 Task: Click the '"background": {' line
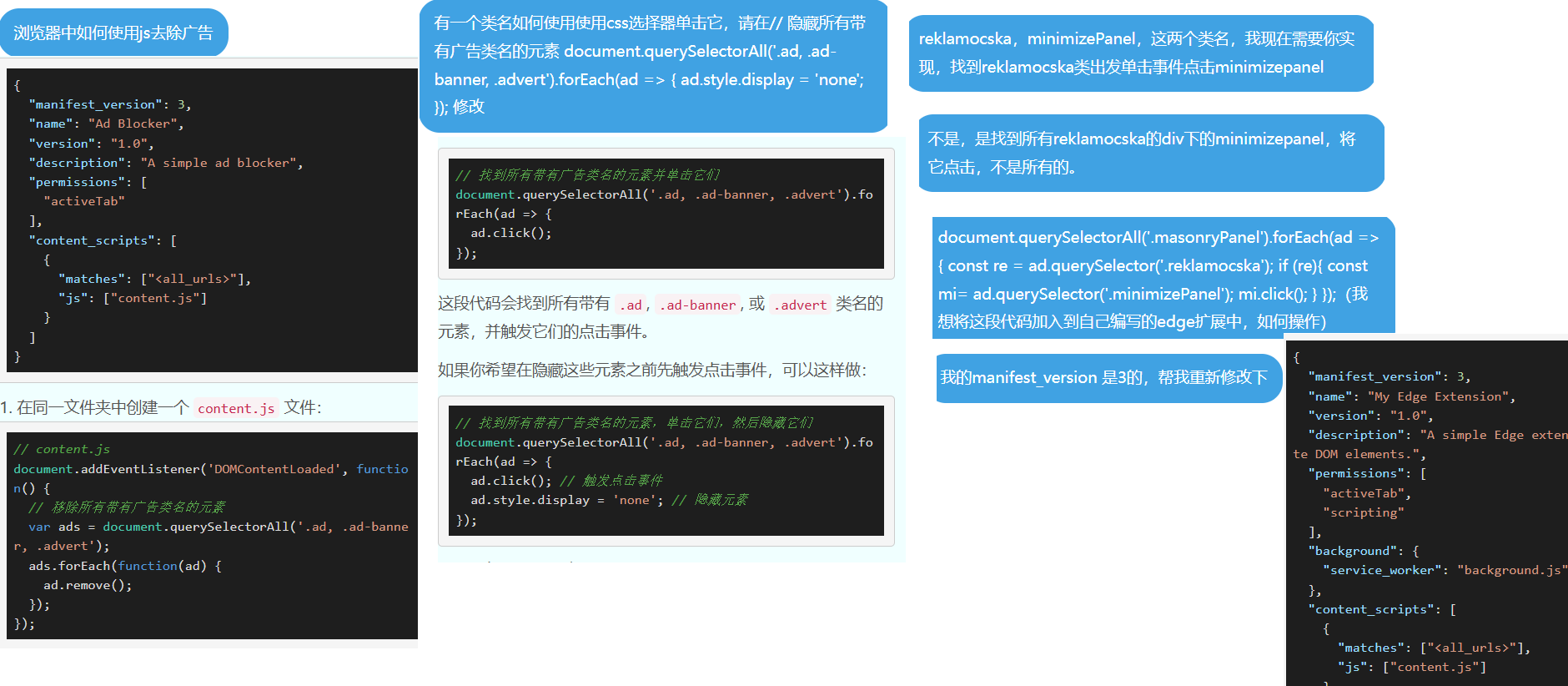1363,551
